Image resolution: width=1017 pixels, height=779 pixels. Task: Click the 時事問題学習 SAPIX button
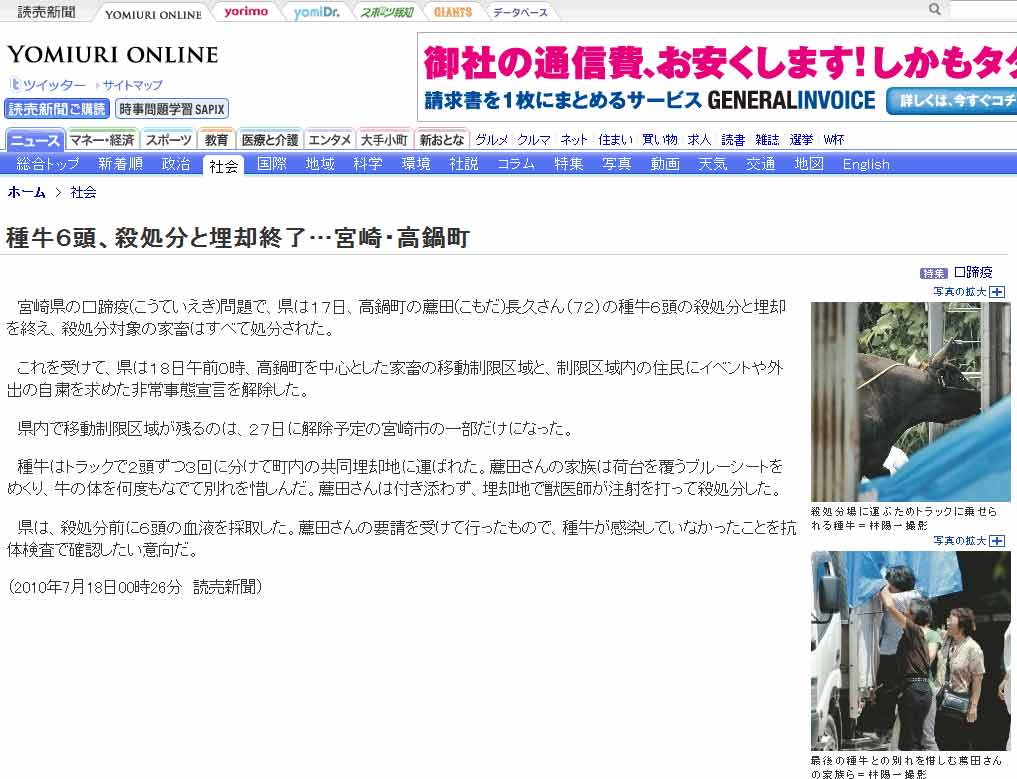coord(172,109)
